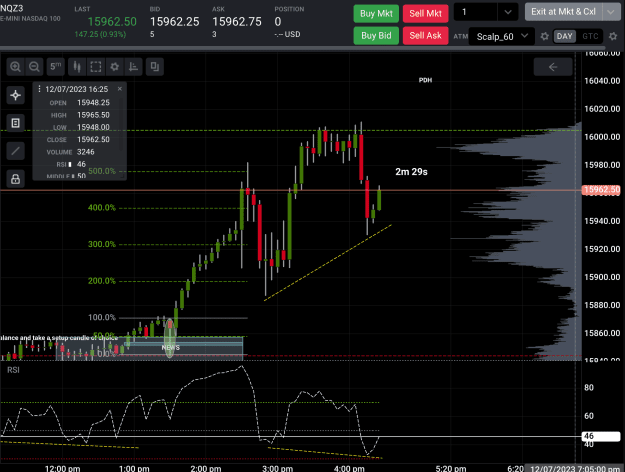
Task: Click the current price marker 15962.50 on axis
Action: [x=601, y=190]
